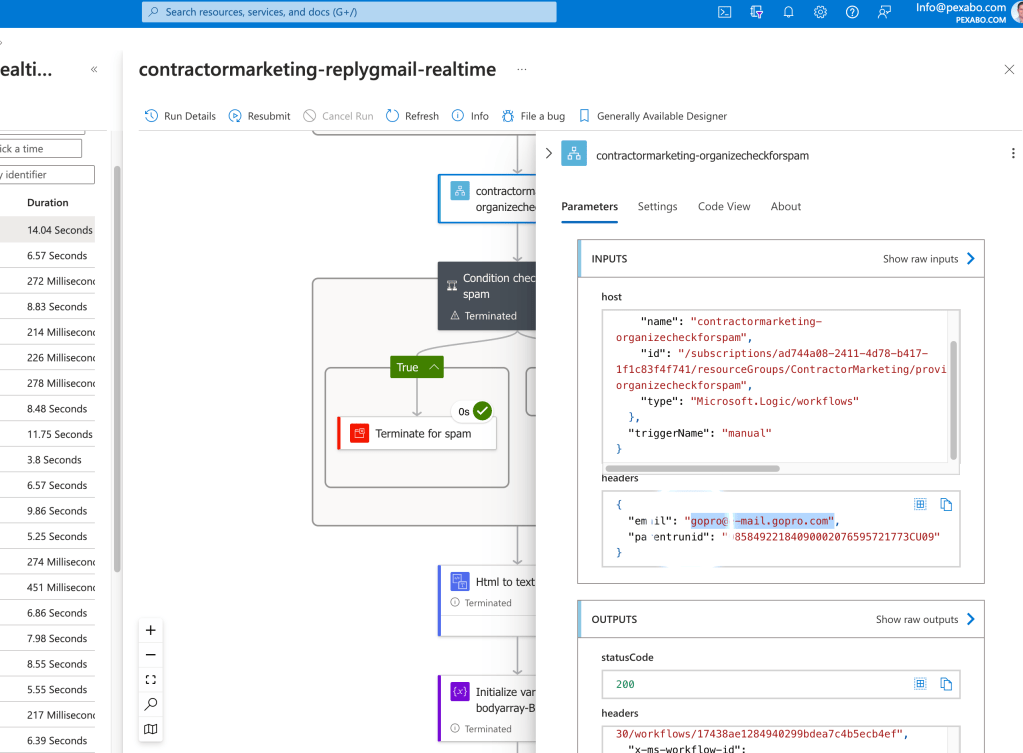The width and height of the screenshot is (1023, 753).
Task: Toggle table view for input headers
Action: pos(920,504)
